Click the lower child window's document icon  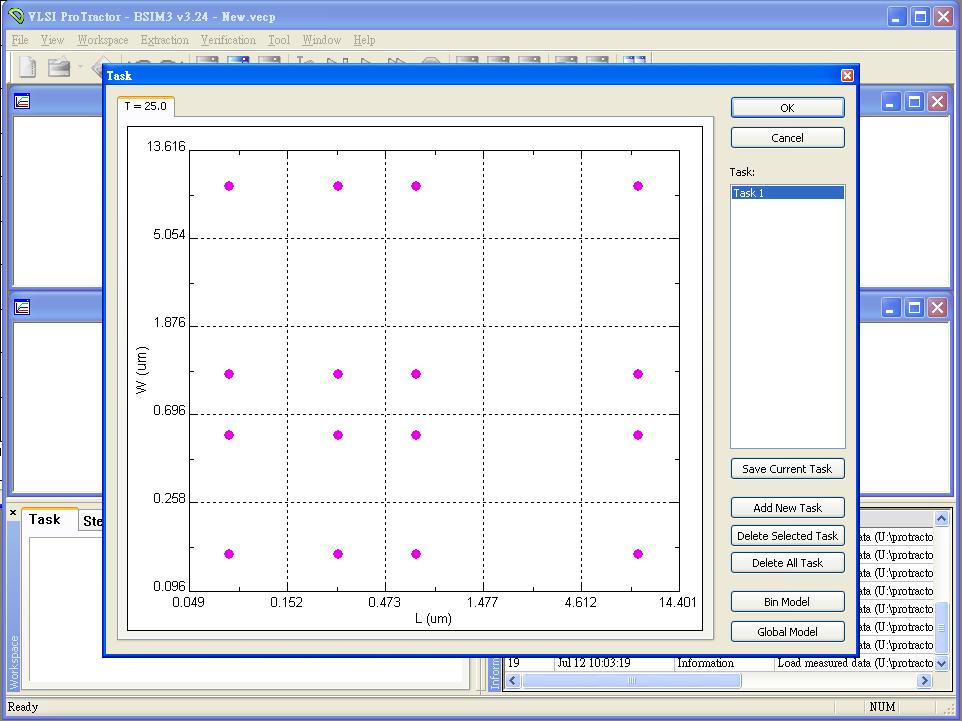pos(22,307)
